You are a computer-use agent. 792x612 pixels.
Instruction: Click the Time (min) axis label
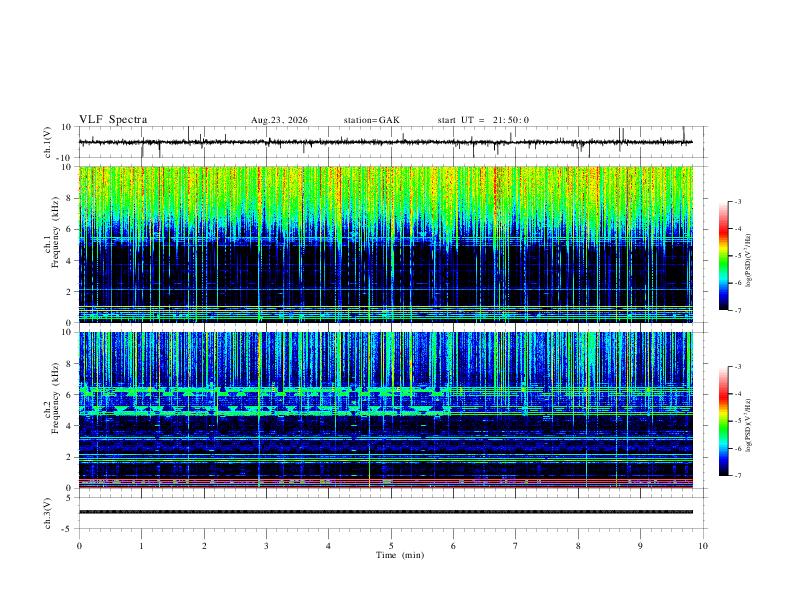point(400,555)
